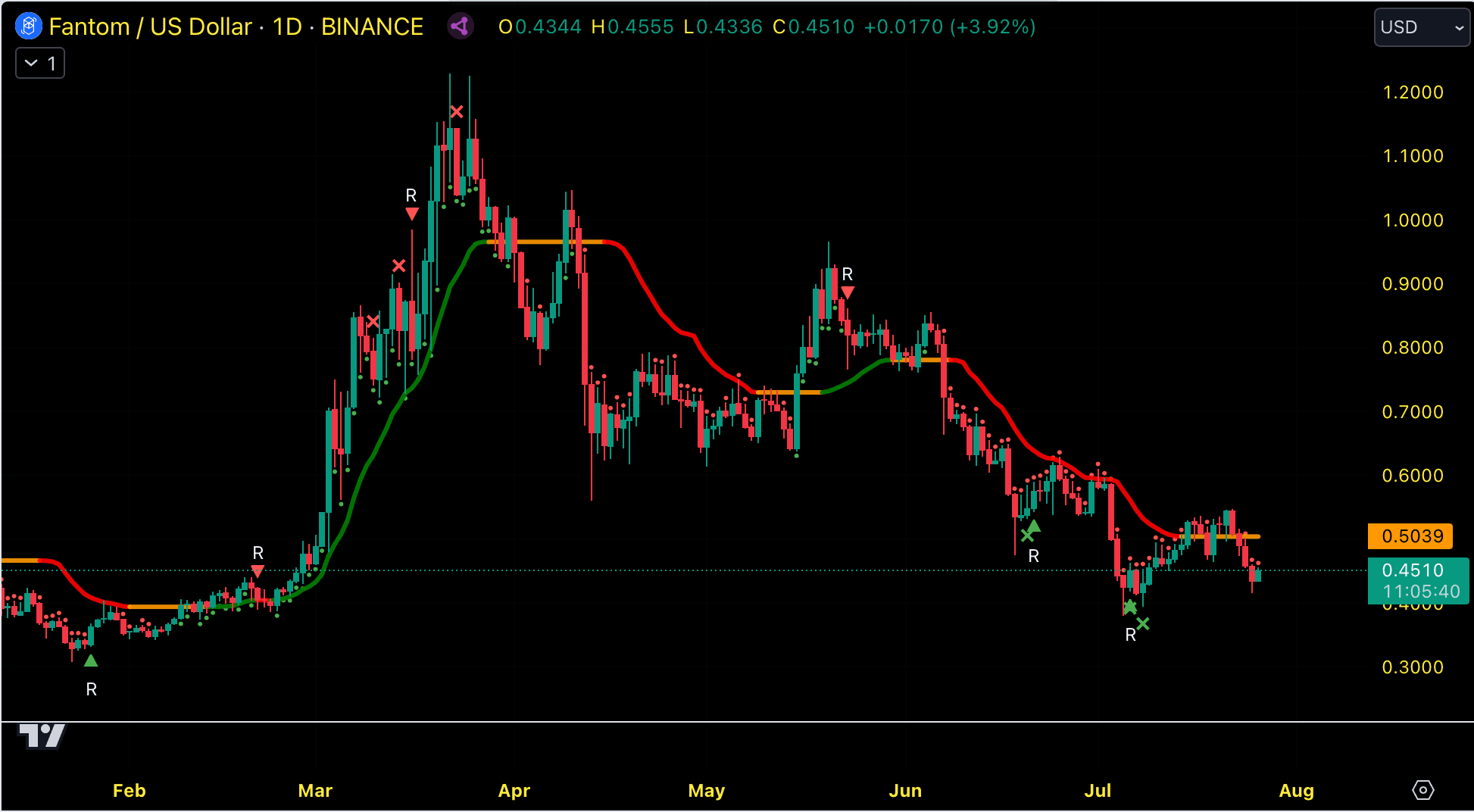The height and width of the screenshot is (812, 1474).
Task: Click the red X marker at the March peak
Action: pos(457,112)
